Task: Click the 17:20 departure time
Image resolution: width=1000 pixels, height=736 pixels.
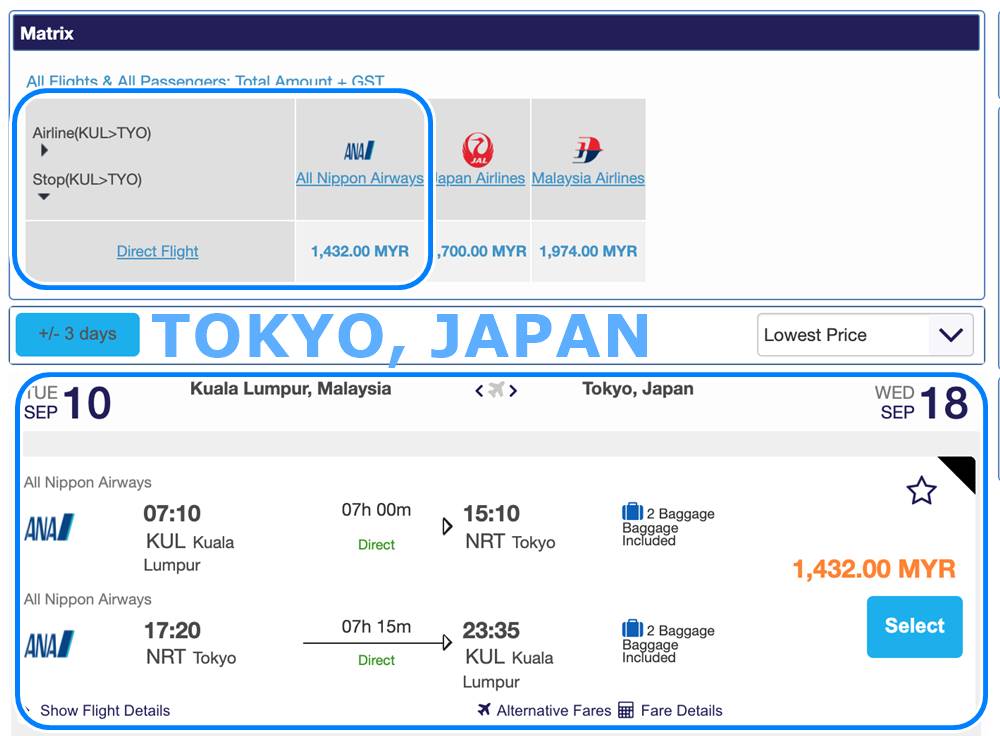Action: point(172,630)
